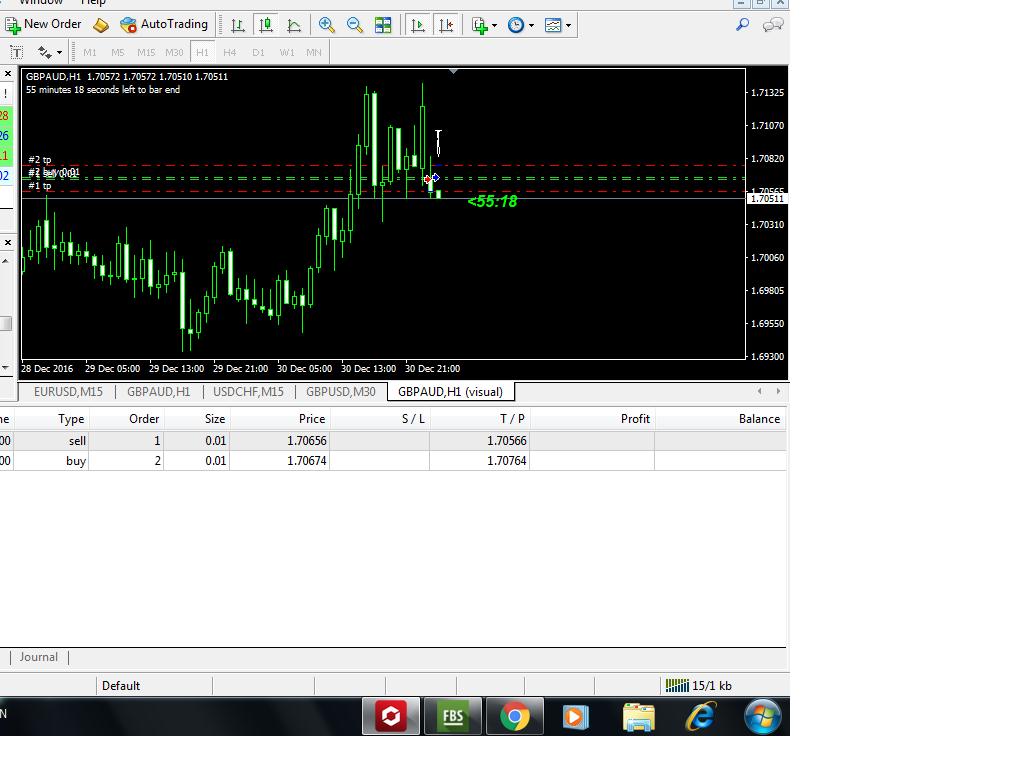The width and height of the screenshot is (1024, 768).
Task: Switch chart to line chart style
Action: click(x=295, y=25)
